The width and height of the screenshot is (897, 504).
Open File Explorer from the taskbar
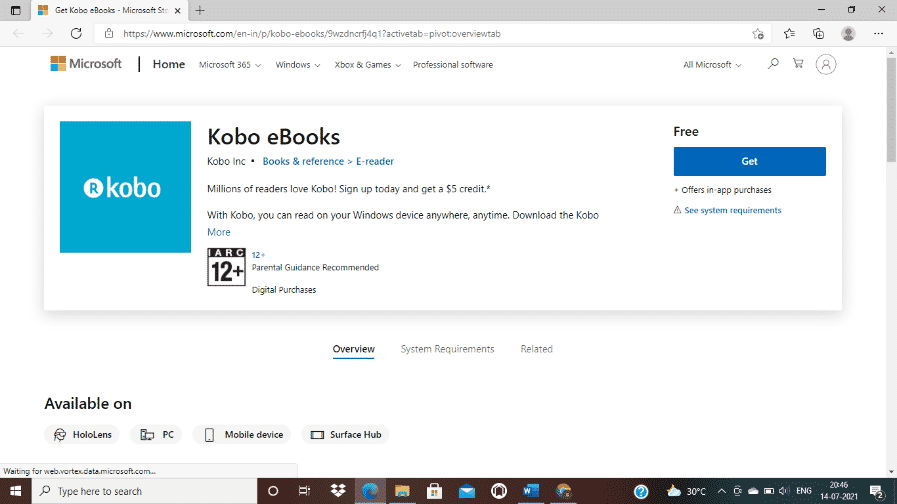point(402,491)
